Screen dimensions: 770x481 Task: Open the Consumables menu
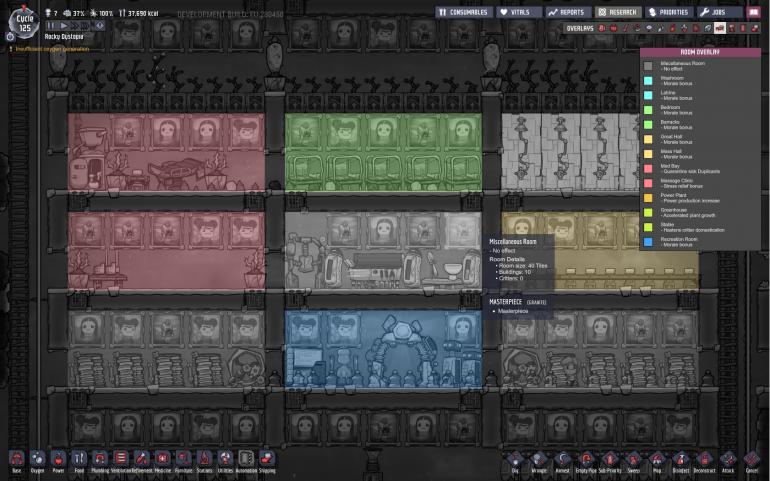[x=464, y=12]
